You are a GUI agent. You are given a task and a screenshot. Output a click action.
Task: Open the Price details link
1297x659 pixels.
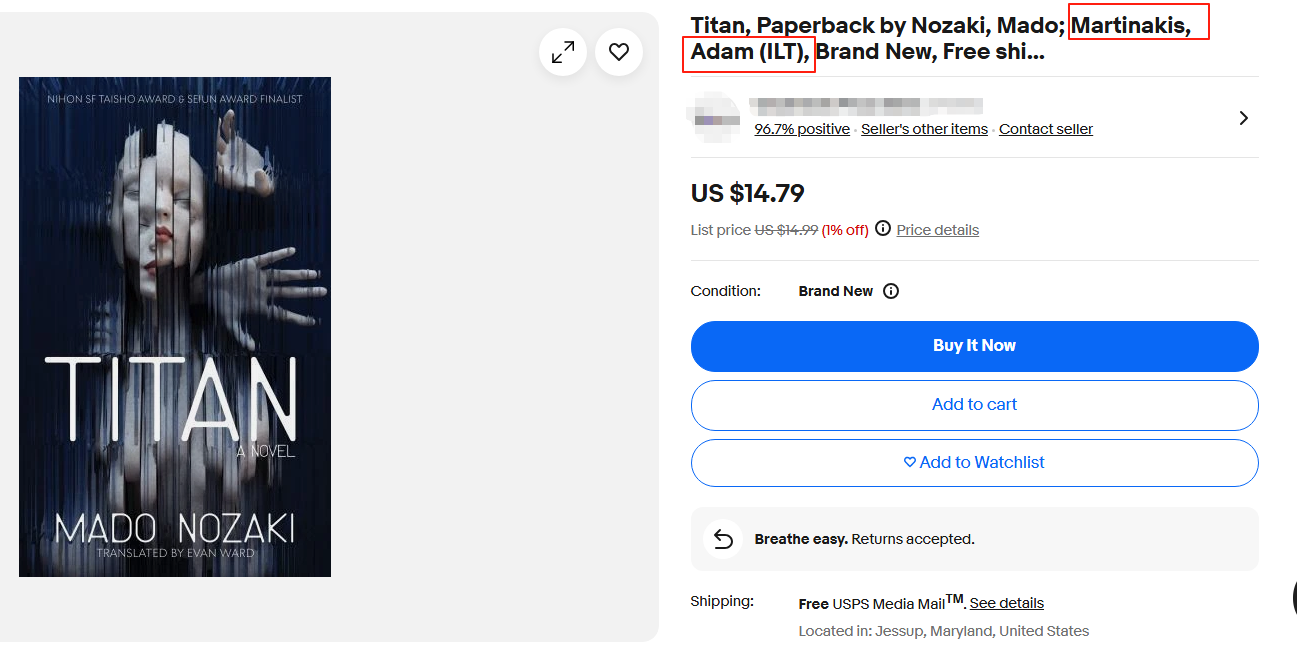[937, 230]
